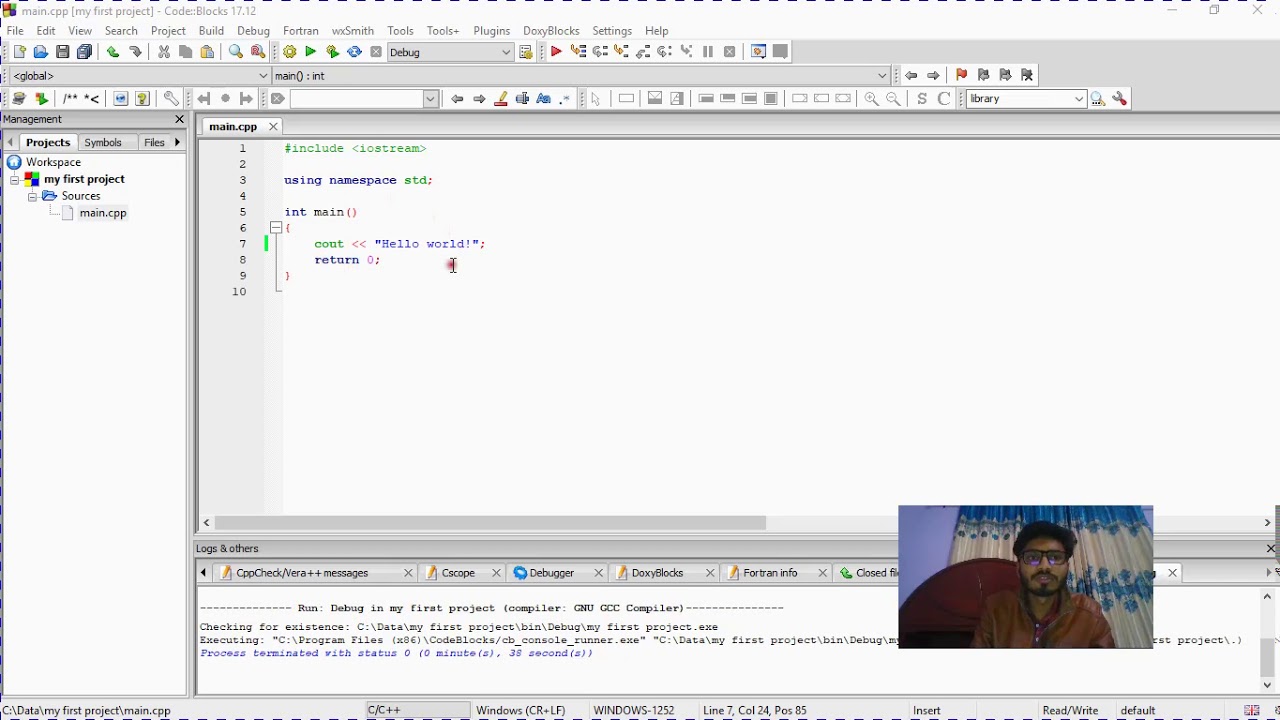Toggle match case Aa icon
The height and width of the screenshot is (720, 1280).
click(x=544, y=98)
